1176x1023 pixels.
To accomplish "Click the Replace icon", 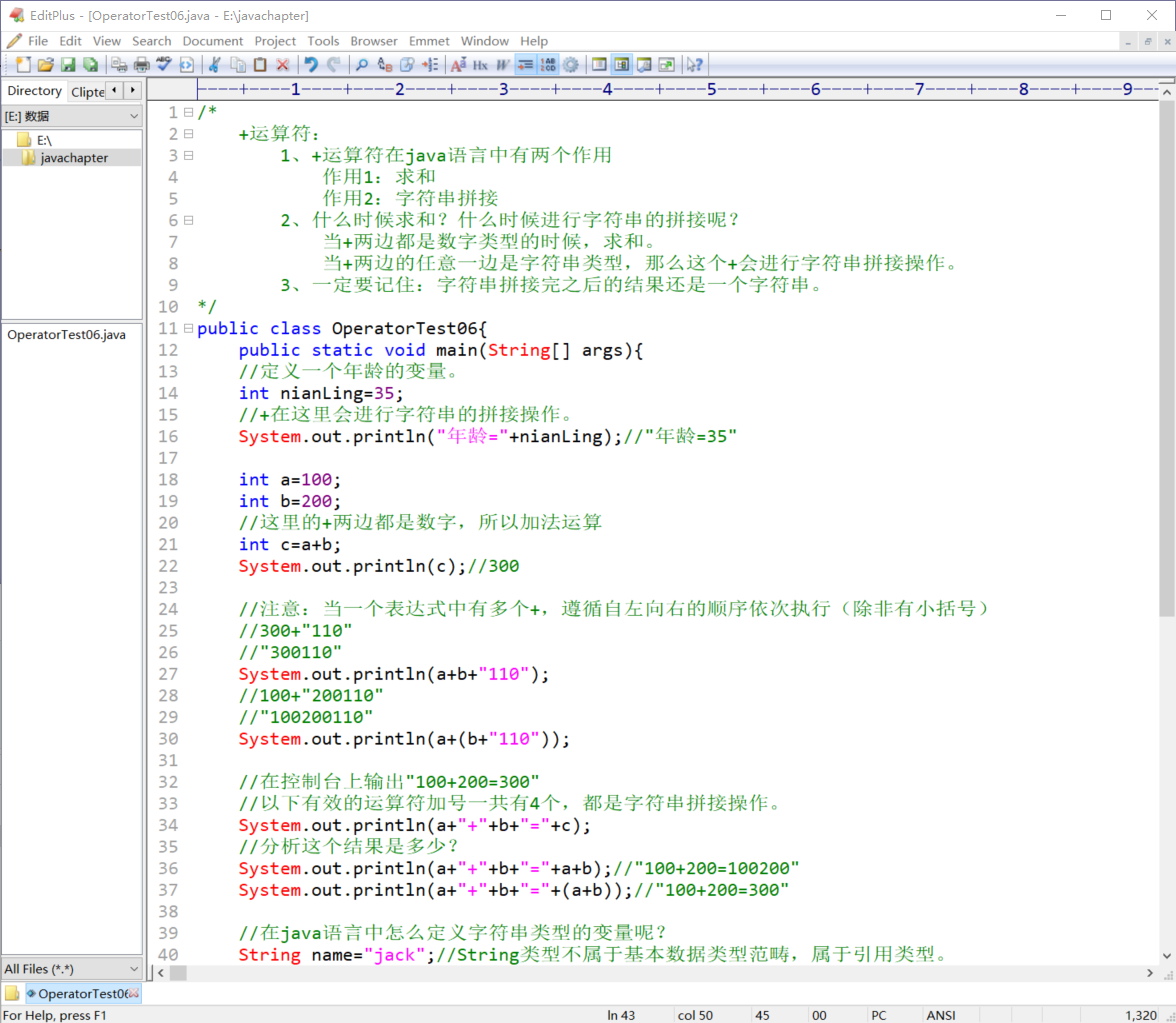I will (x=385, y=65).
